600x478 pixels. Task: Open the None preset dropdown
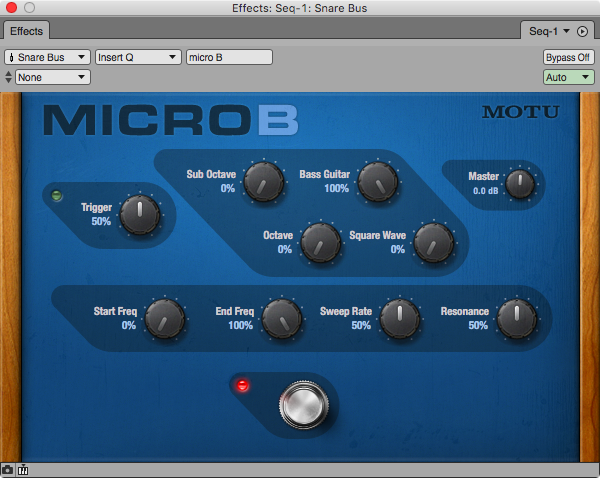tap(52, 77)
